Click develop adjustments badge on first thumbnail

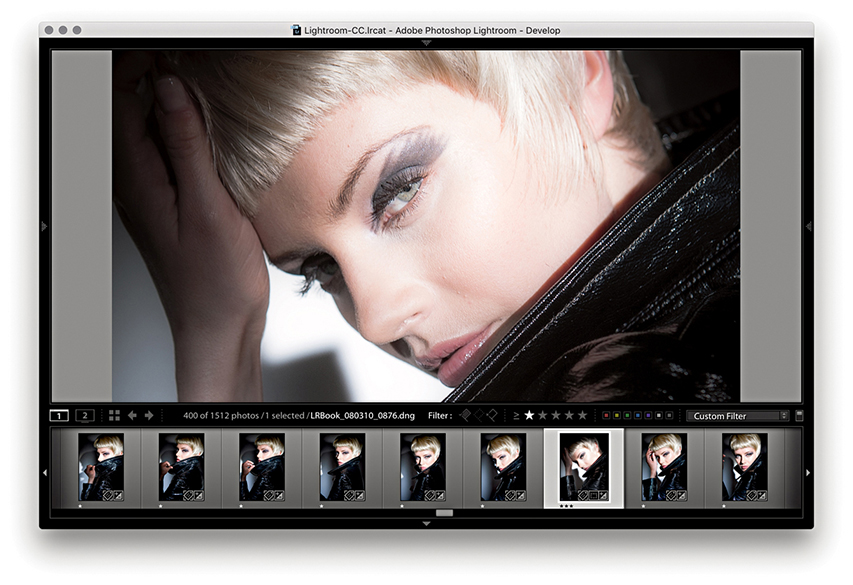click(x=119, y=495)
